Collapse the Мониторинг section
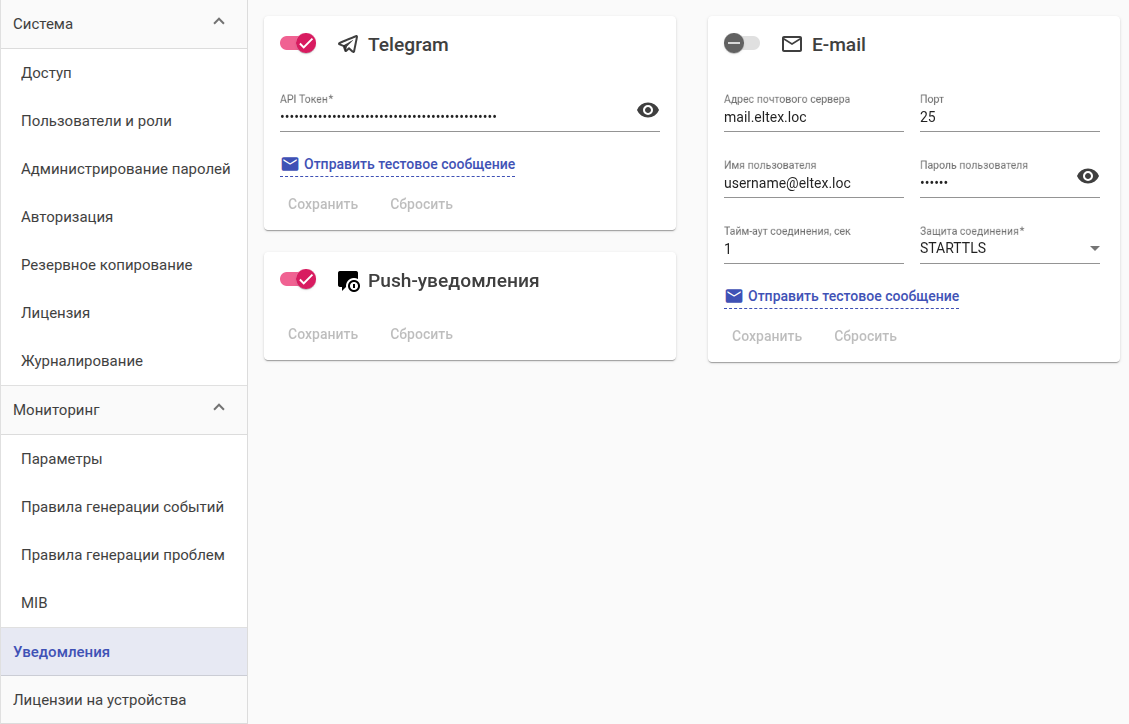This screenshot has height=724, width=1129. (x=220, y=408)
